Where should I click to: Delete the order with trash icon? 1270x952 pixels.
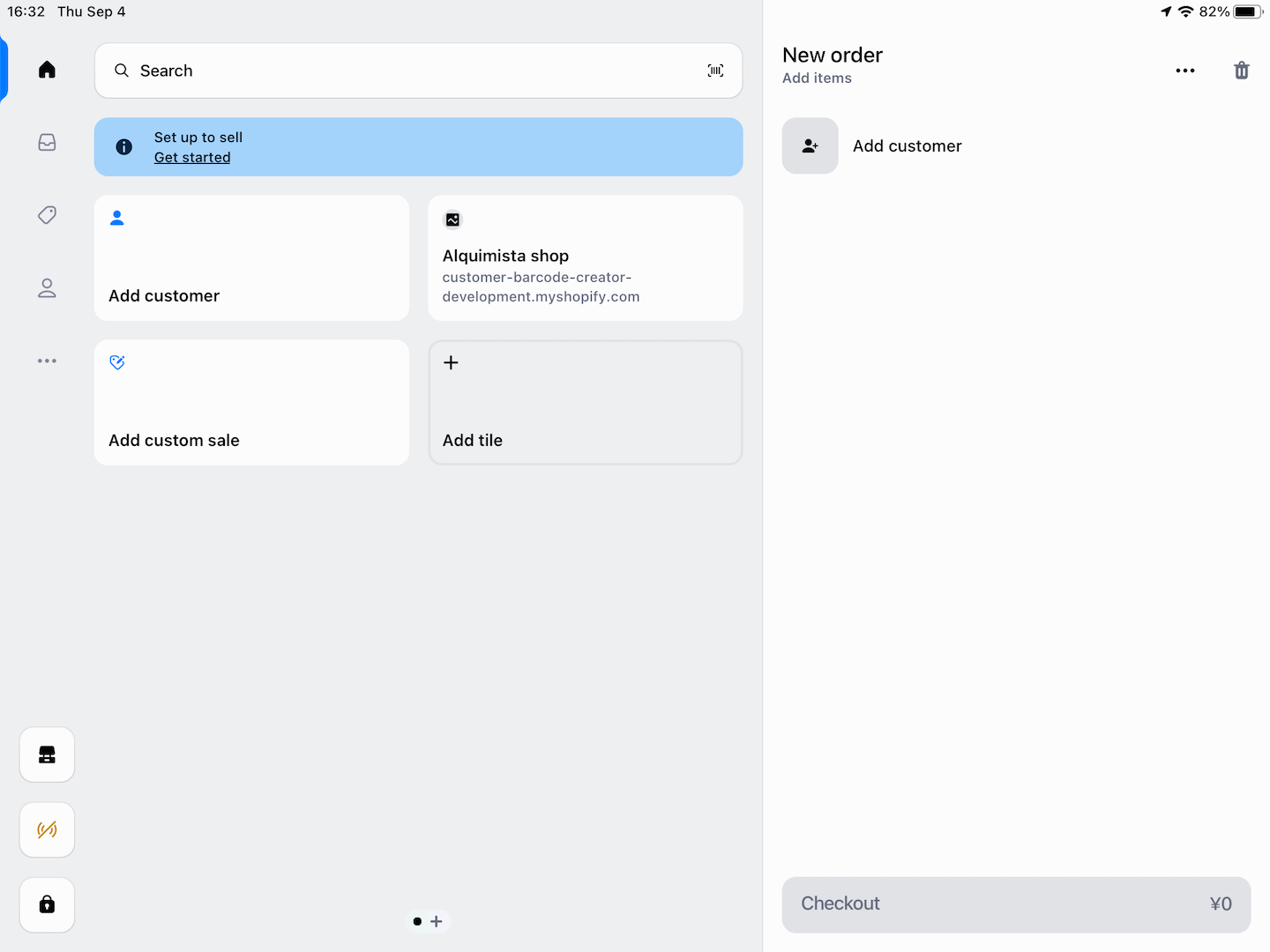1241,71
